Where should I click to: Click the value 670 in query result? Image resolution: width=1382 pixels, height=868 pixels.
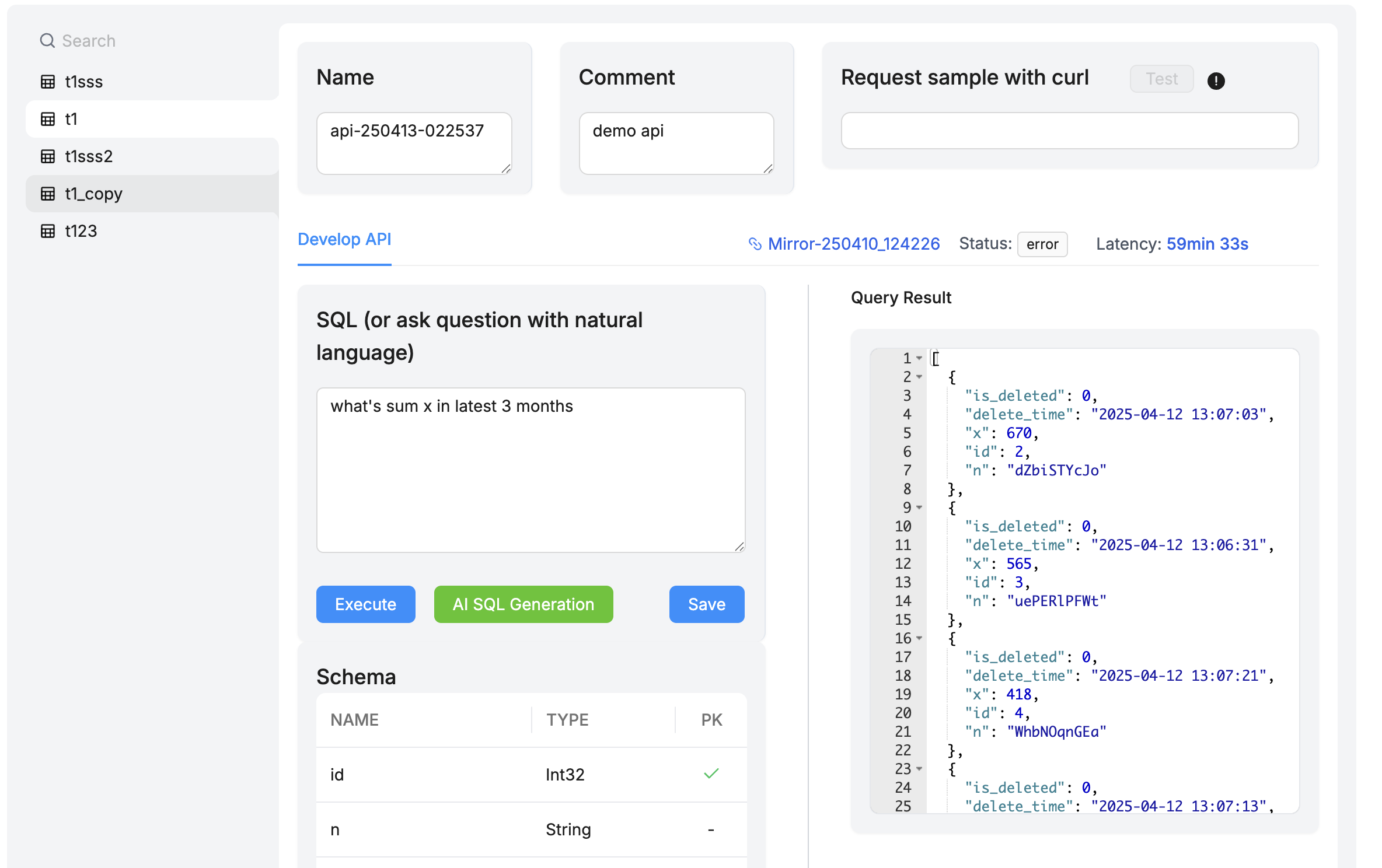pyautogui.click(x=1019, y=433)
